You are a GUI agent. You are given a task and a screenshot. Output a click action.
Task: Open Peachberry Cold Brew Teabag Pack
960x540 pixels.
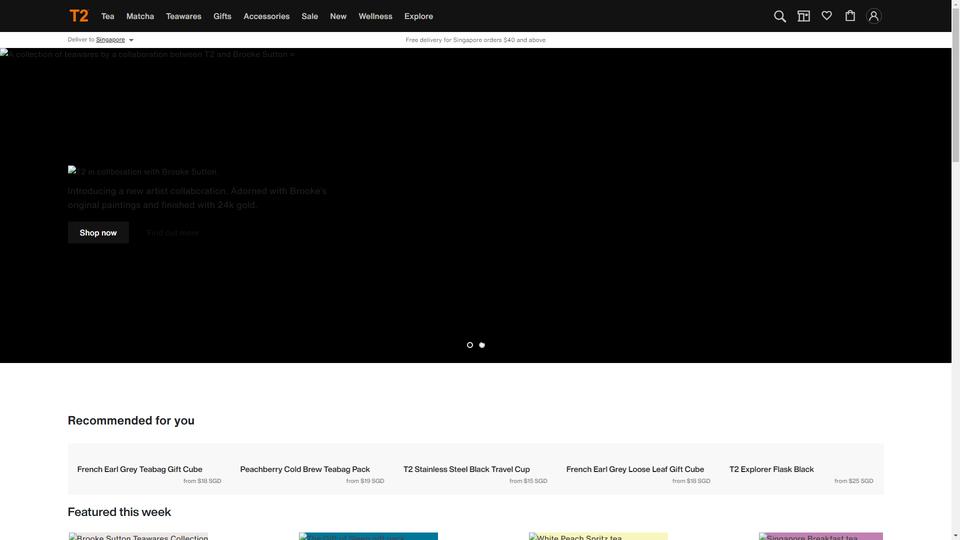pyautogui.click(x=305, y=469)
